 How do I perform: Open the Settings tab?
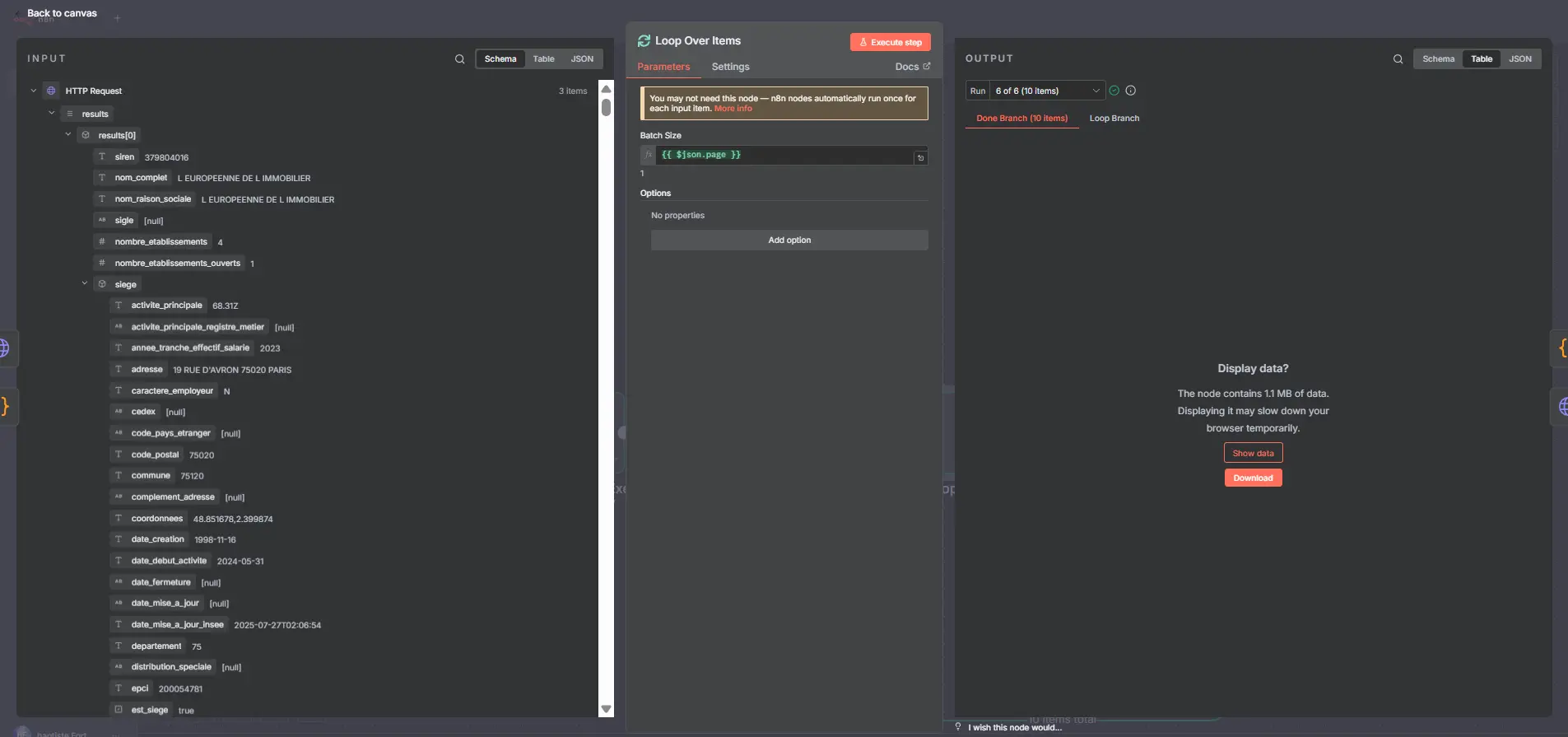(730, 67)
